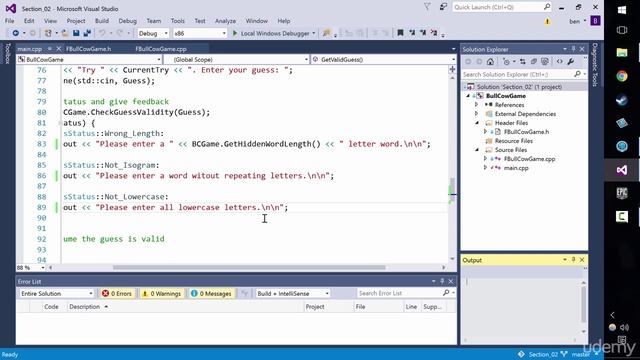
Task: Click Collapse All in Solution Explorer
Action: coord(533,62)
